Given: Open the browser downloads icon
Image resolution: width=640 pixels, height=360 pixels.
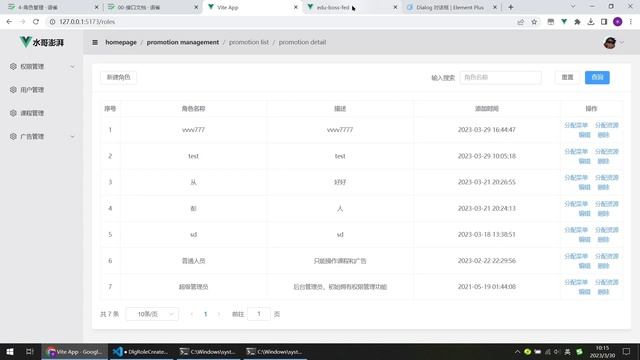Looking at the screenshot, I should (x=591, y=22).
